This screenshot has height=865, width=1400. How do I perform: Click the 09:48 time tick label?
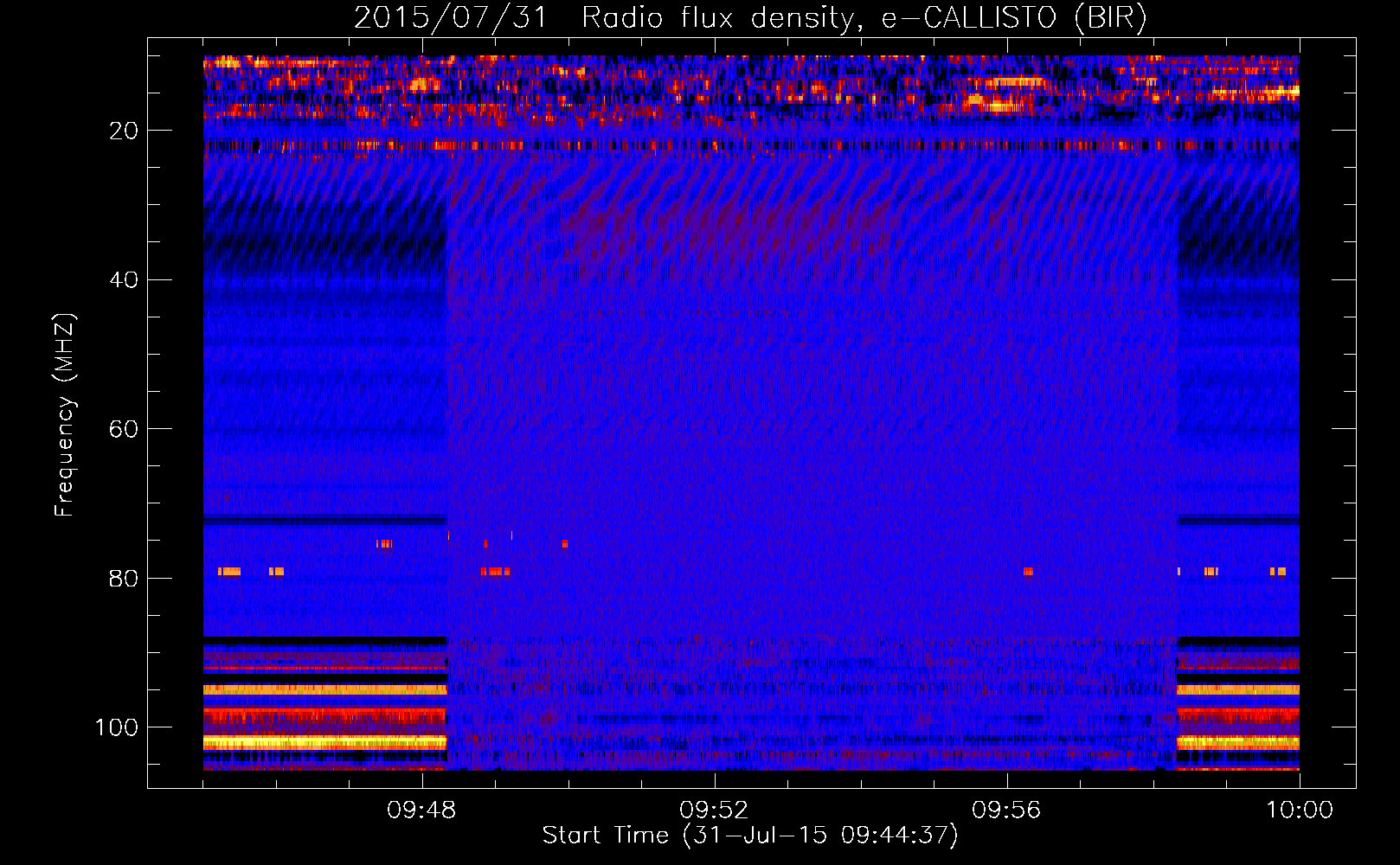pos(421,811)
